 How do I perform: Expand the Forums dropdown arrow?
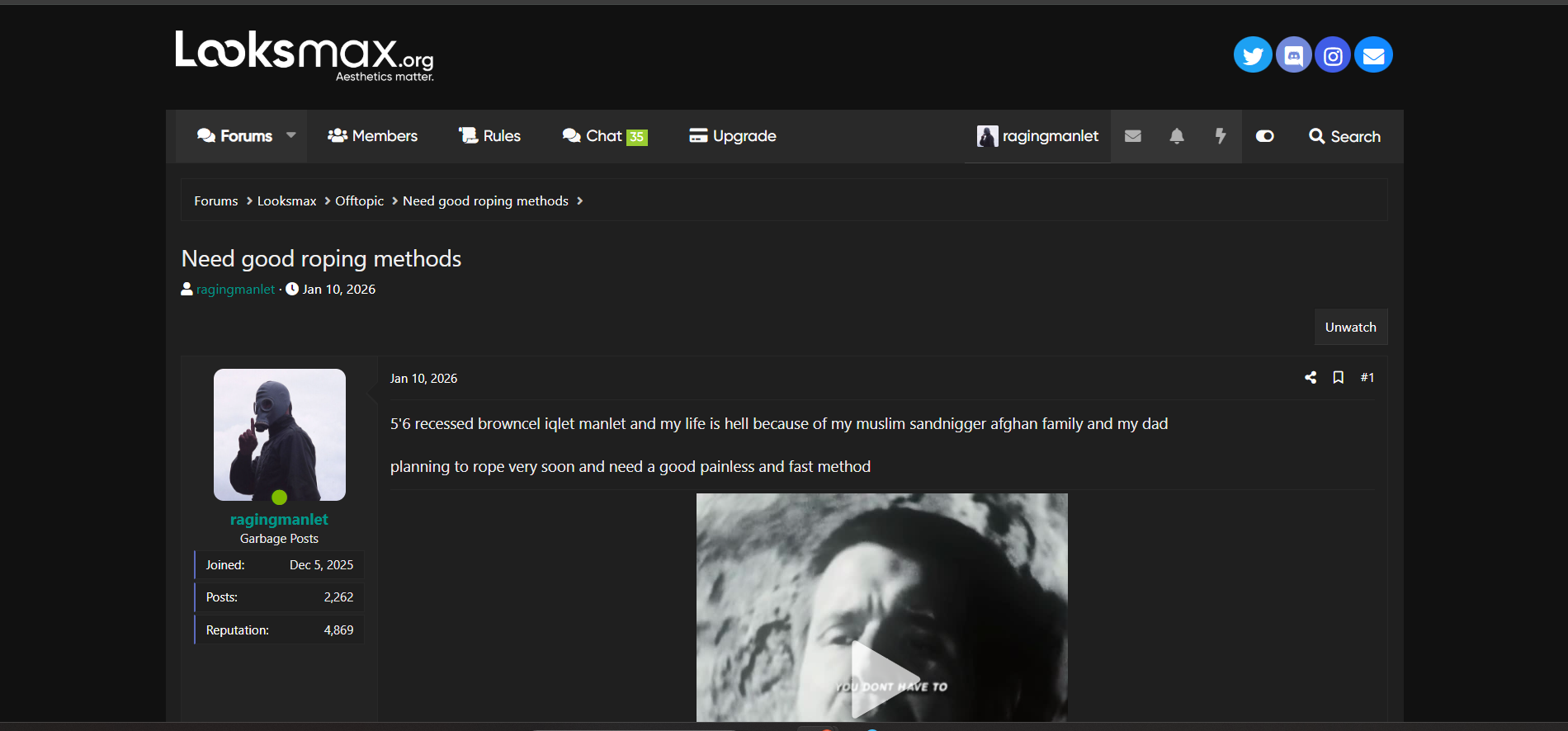pyautogui.click(x=290, y=136)
